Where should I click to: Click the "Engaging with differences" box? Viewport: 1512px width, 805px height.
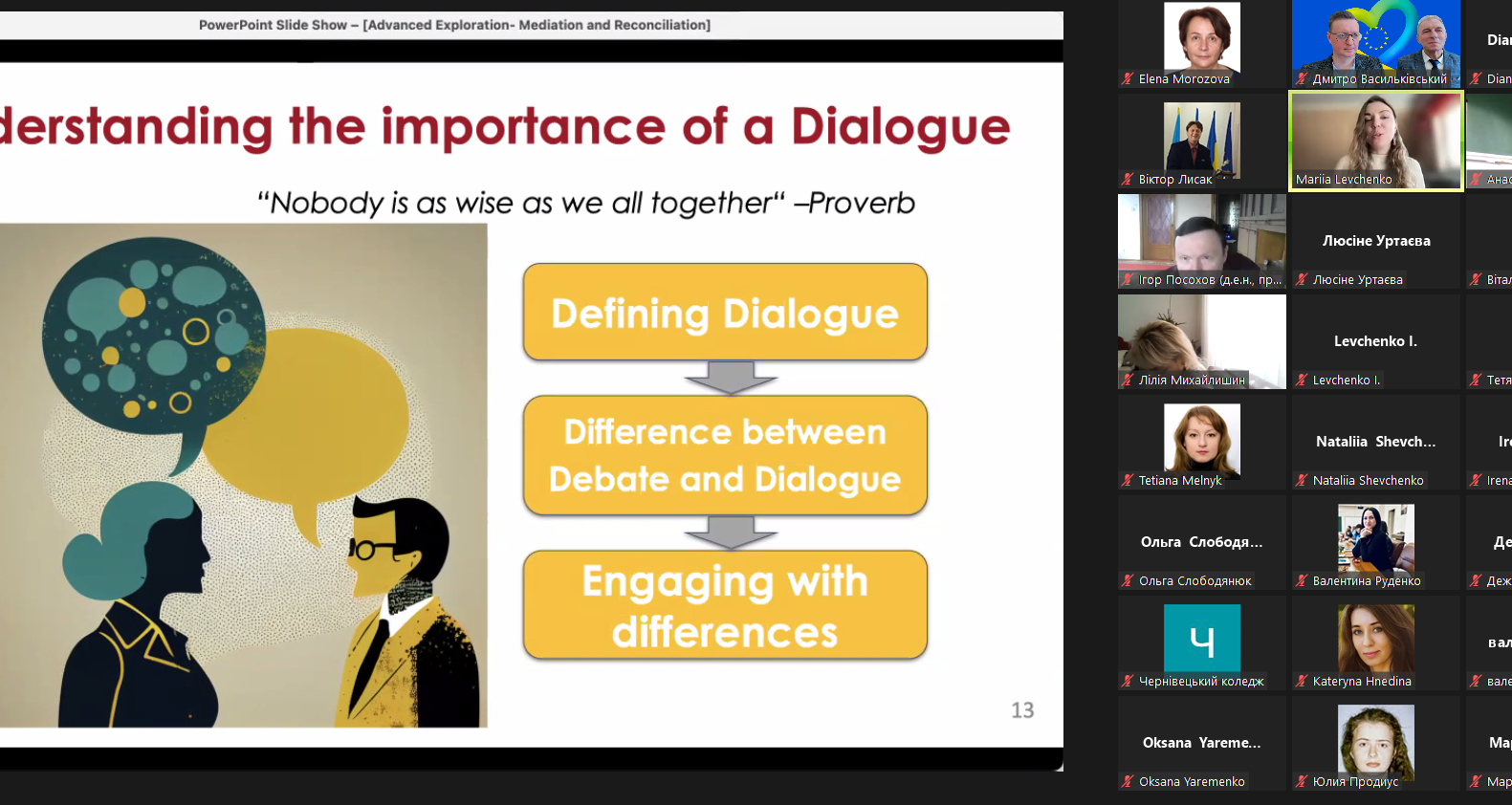(x=725, y=605)
